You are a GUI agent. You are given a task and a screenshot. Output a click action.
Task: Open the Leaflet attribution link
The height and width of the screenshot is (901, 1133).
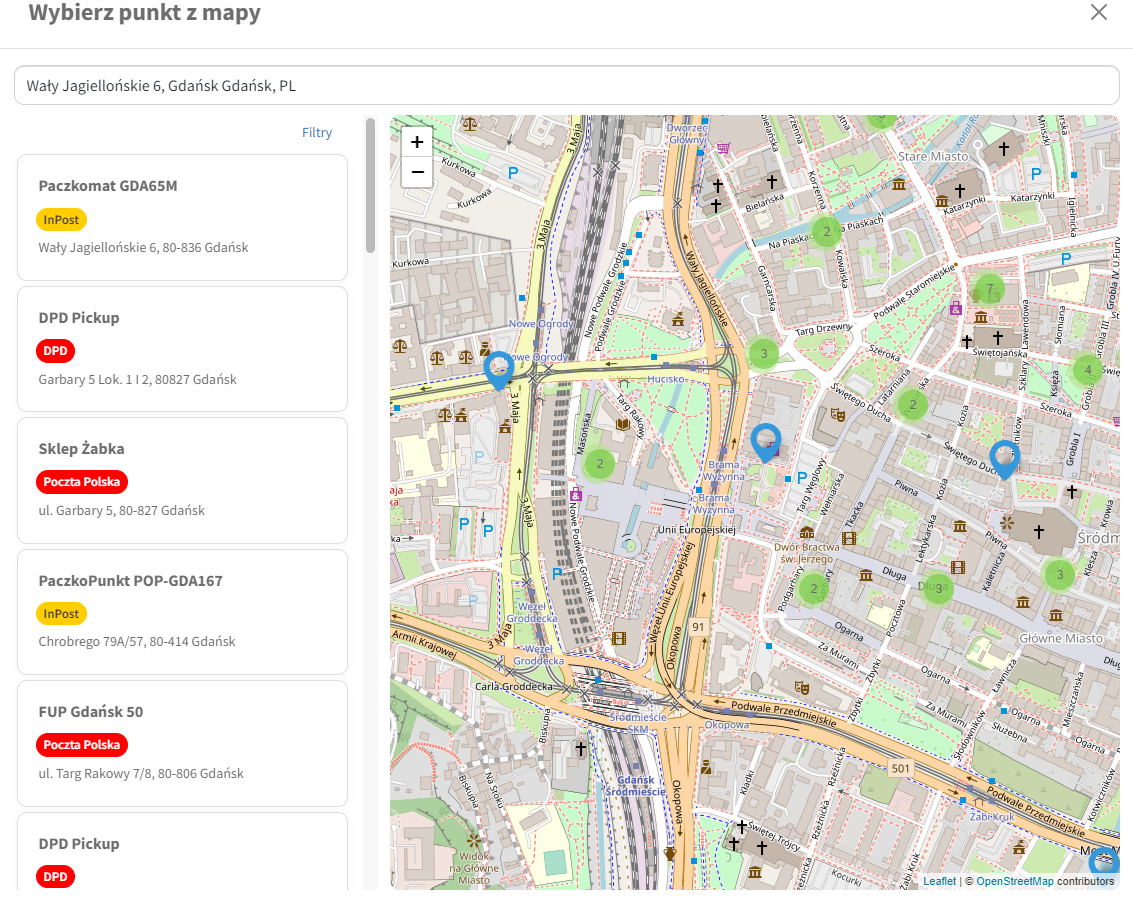coord(939,881)
